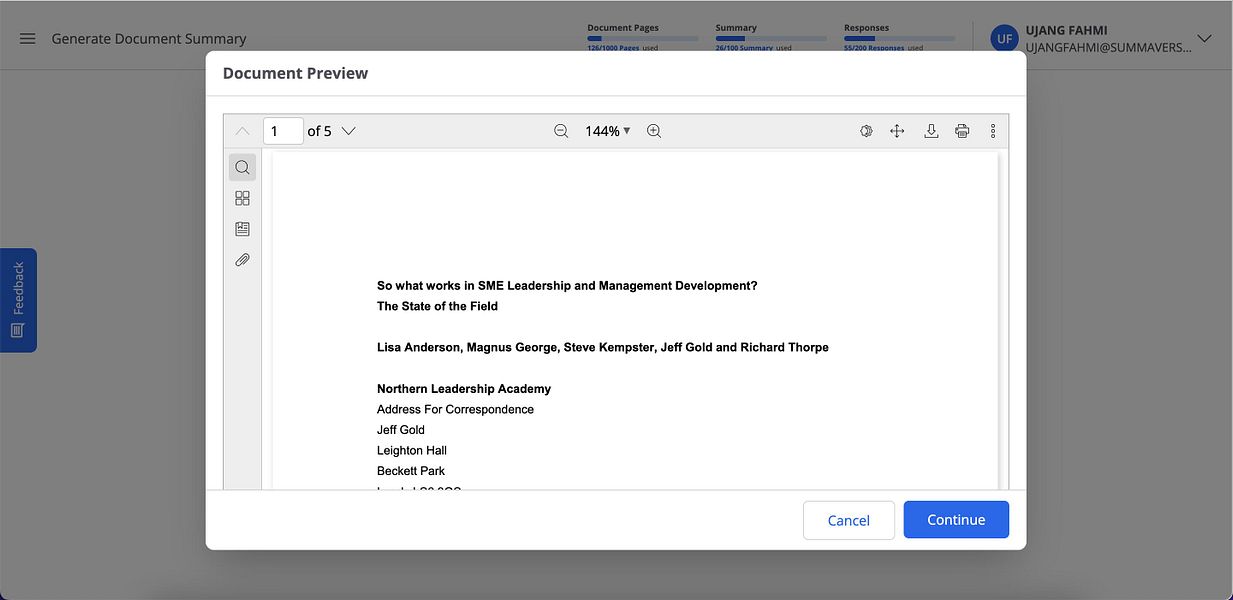The width and height of the screenshot is (1233, 600).
Task: Click the authors line starting "Lisa Anderson"
Action: pyautogui.click(x=603, y=347)
